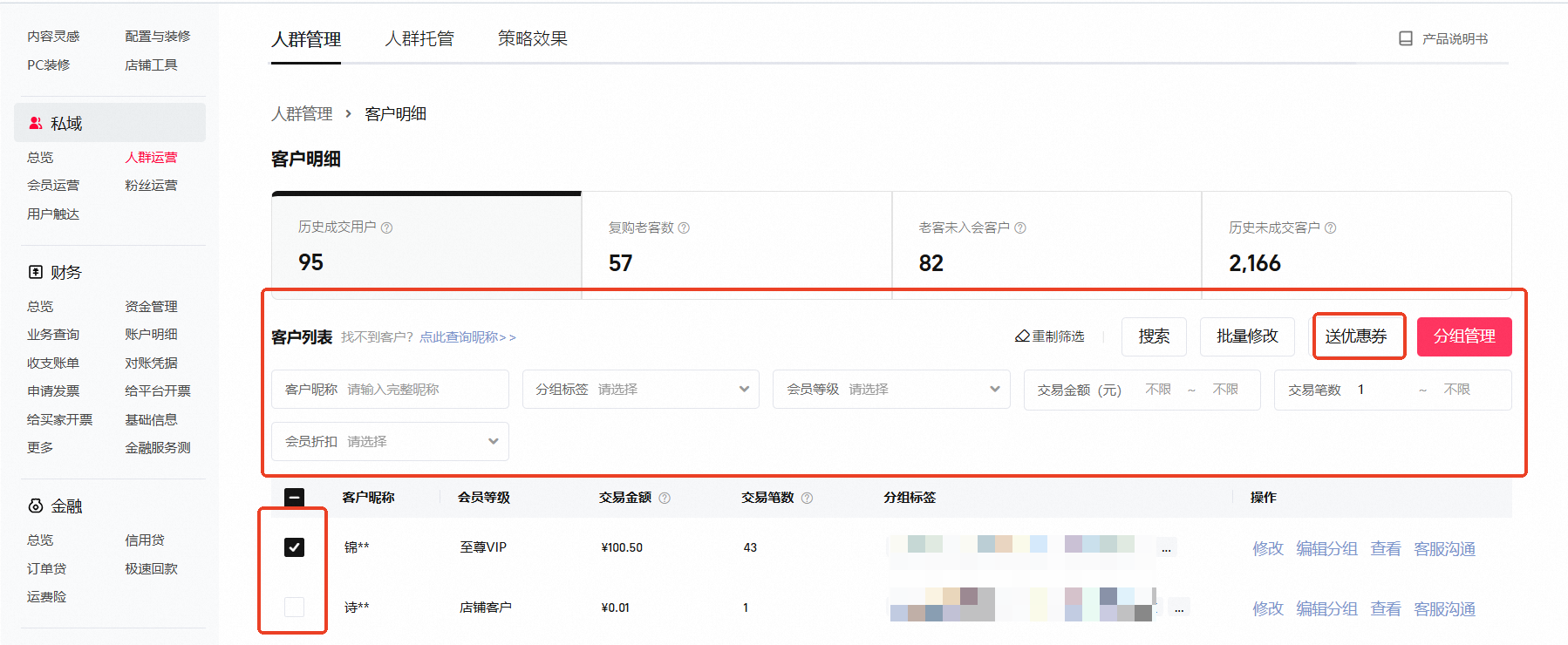Open the 会员等级 dropdown
This screenshot has width=1568, height=645.
891,390
